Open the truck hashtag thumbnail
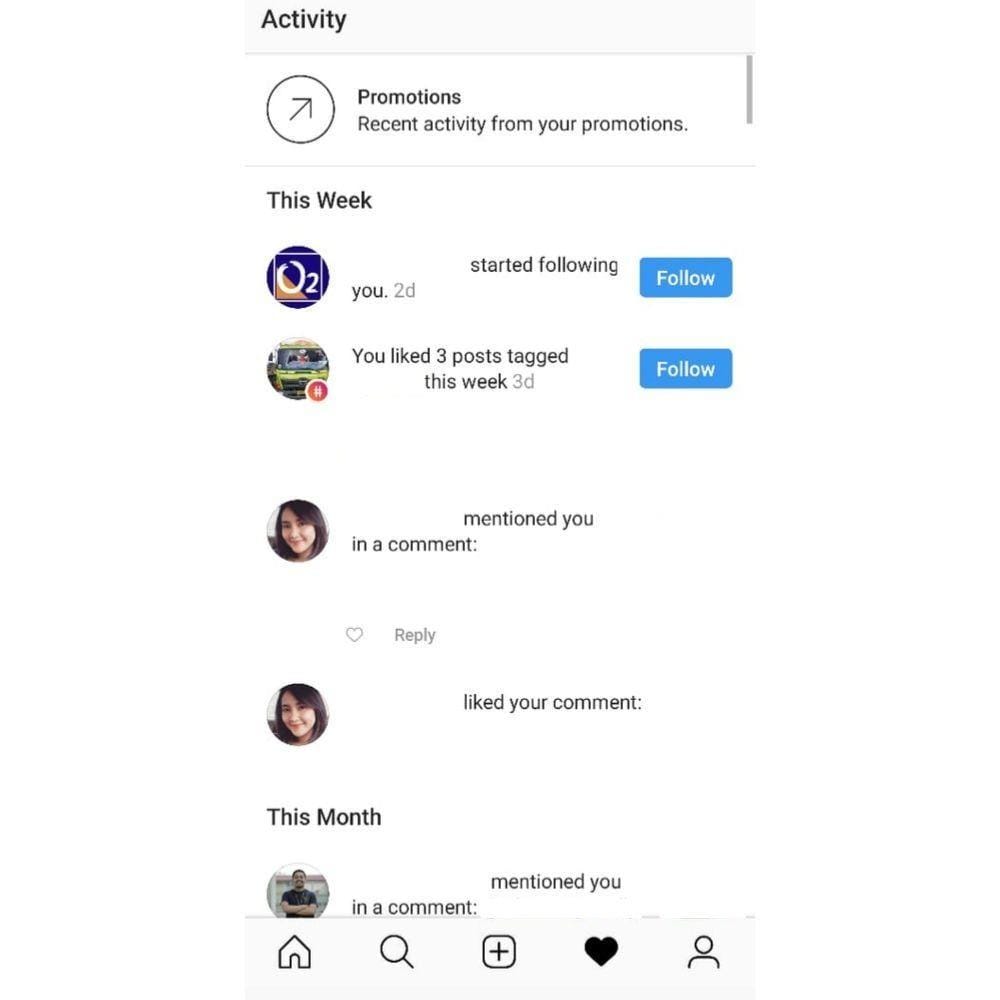The height and width of the screenshot is (1000, 1000). point(298,369)
